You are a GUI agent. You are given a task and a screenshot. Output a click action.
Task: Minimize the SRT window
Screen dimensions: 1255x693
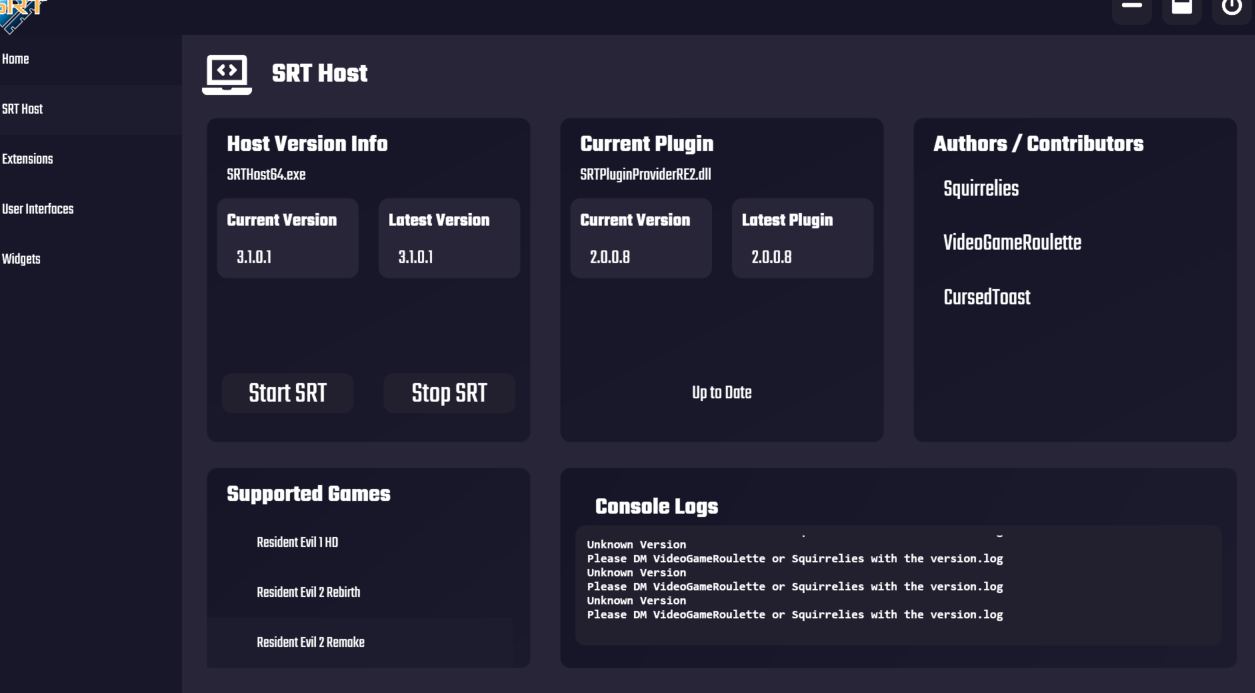[x=1131, y=7]
